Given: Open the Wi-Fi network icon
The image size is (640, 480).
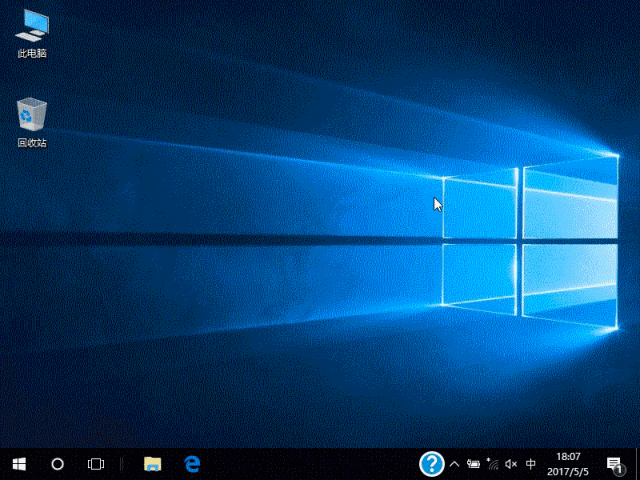Looking at the screenshot, I should tap(493, 464).
